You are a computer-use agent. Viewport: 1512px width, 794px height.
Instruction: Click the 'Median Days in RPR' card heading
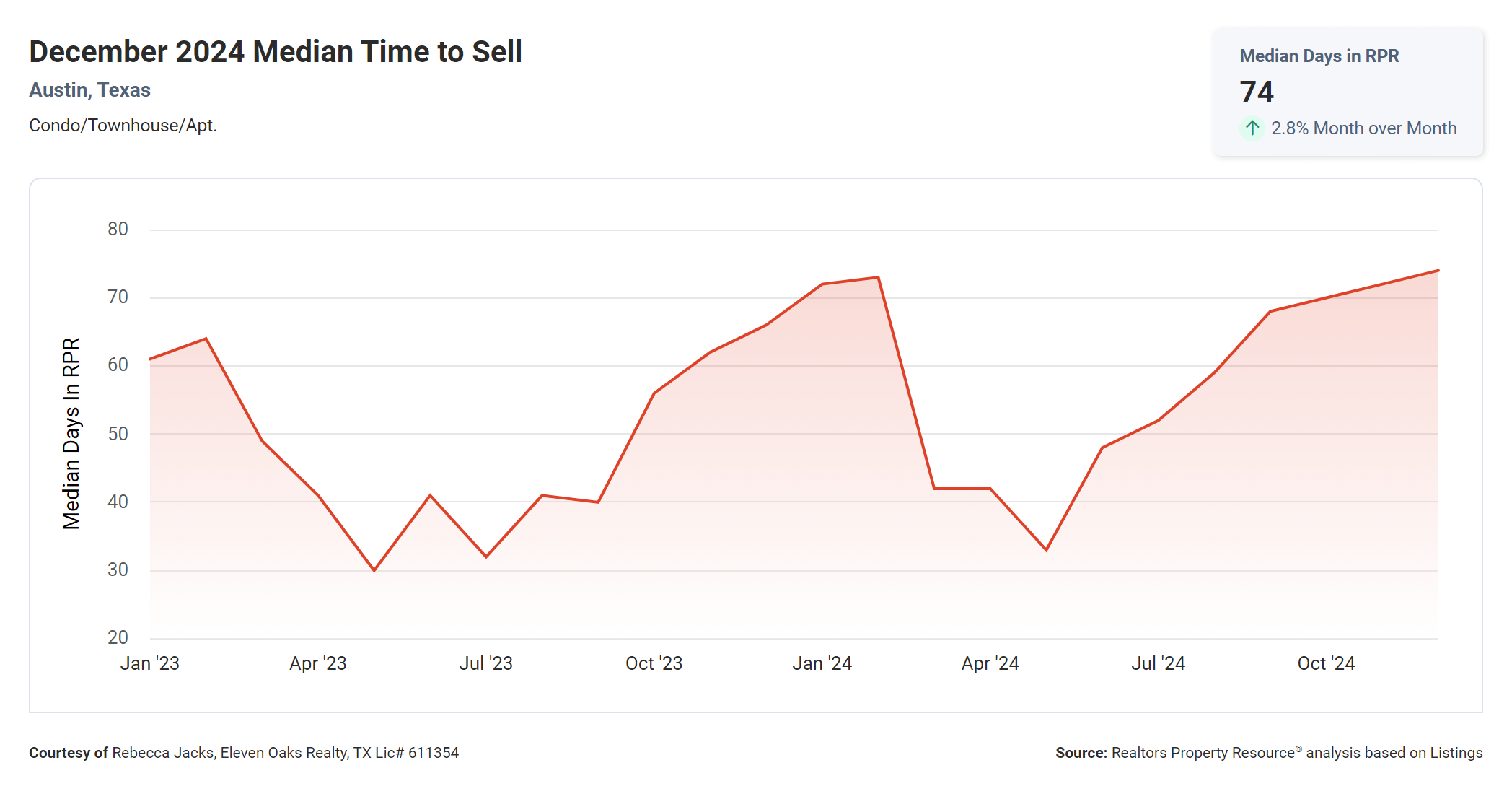(1319, 56)
